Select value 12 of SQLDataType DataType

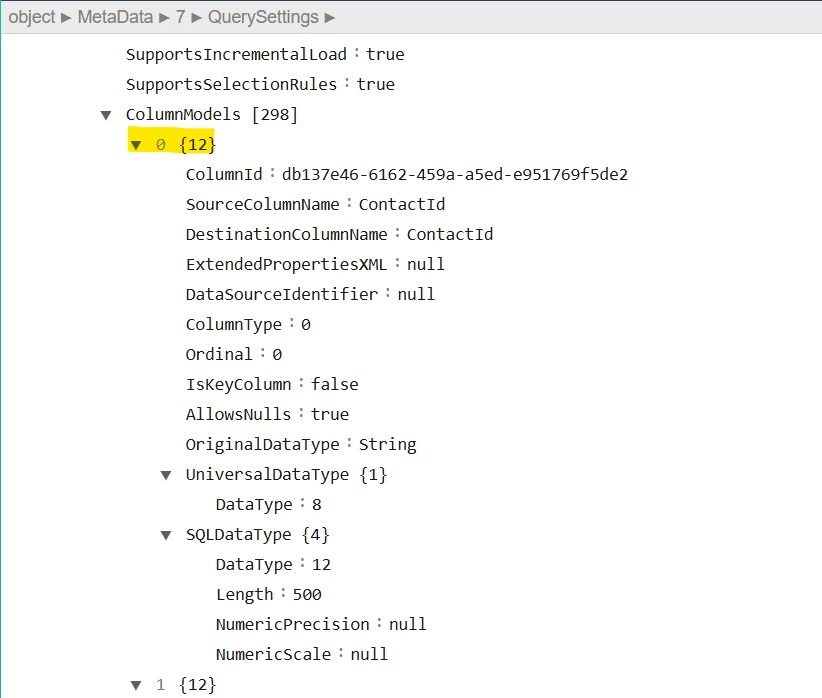tap(321, 565)
